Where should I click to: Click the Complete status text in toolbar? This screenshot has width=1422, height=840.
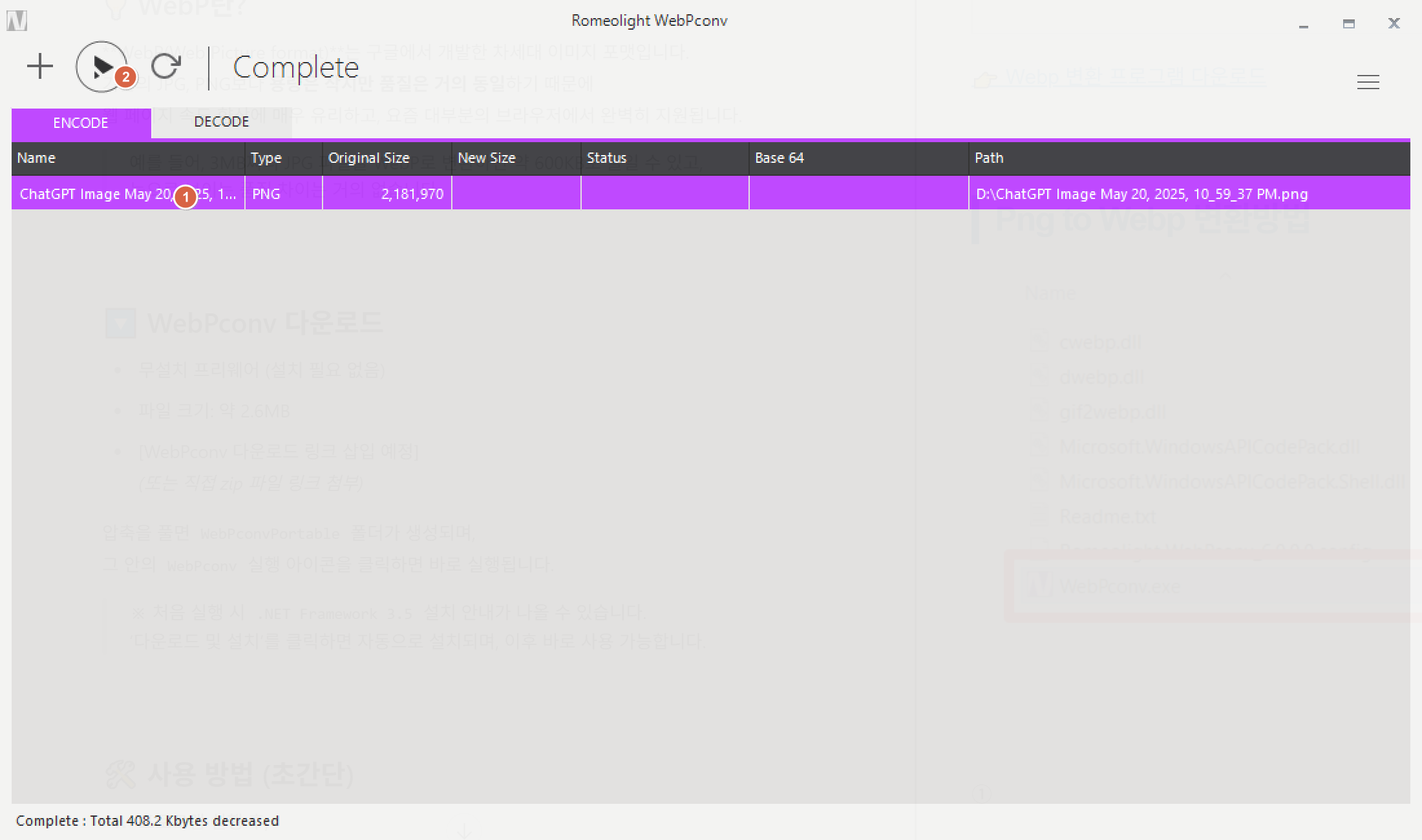295,67
